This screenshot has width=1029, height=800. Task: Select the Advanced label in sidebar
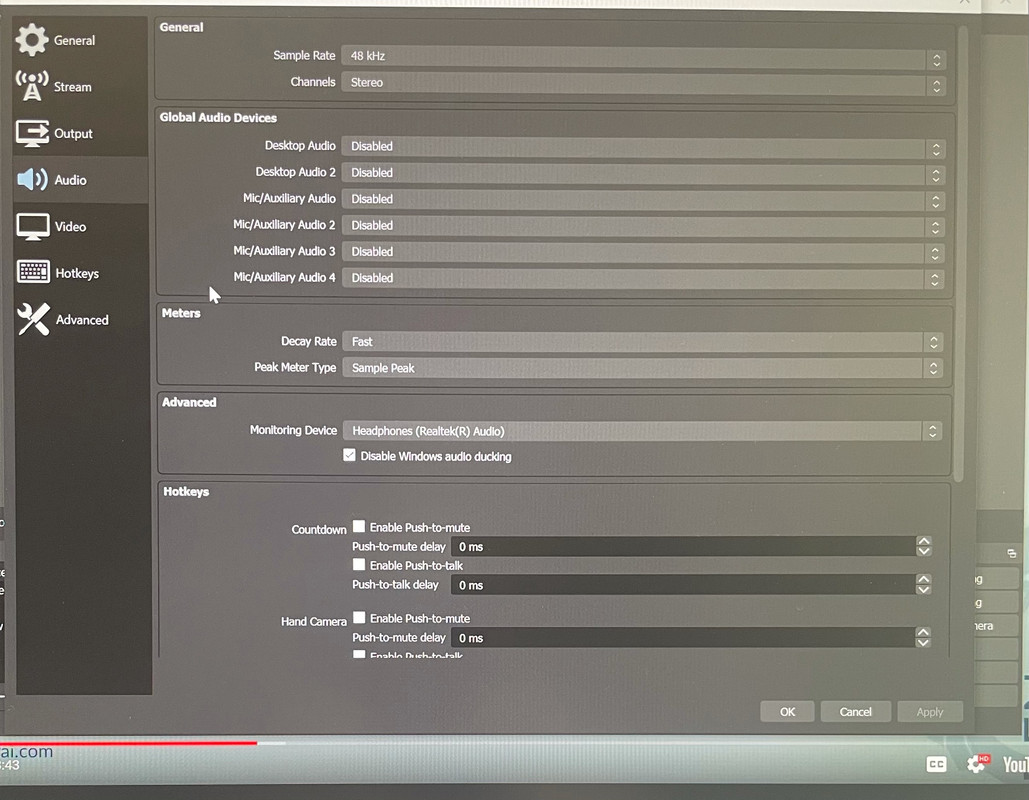point(82,320)
